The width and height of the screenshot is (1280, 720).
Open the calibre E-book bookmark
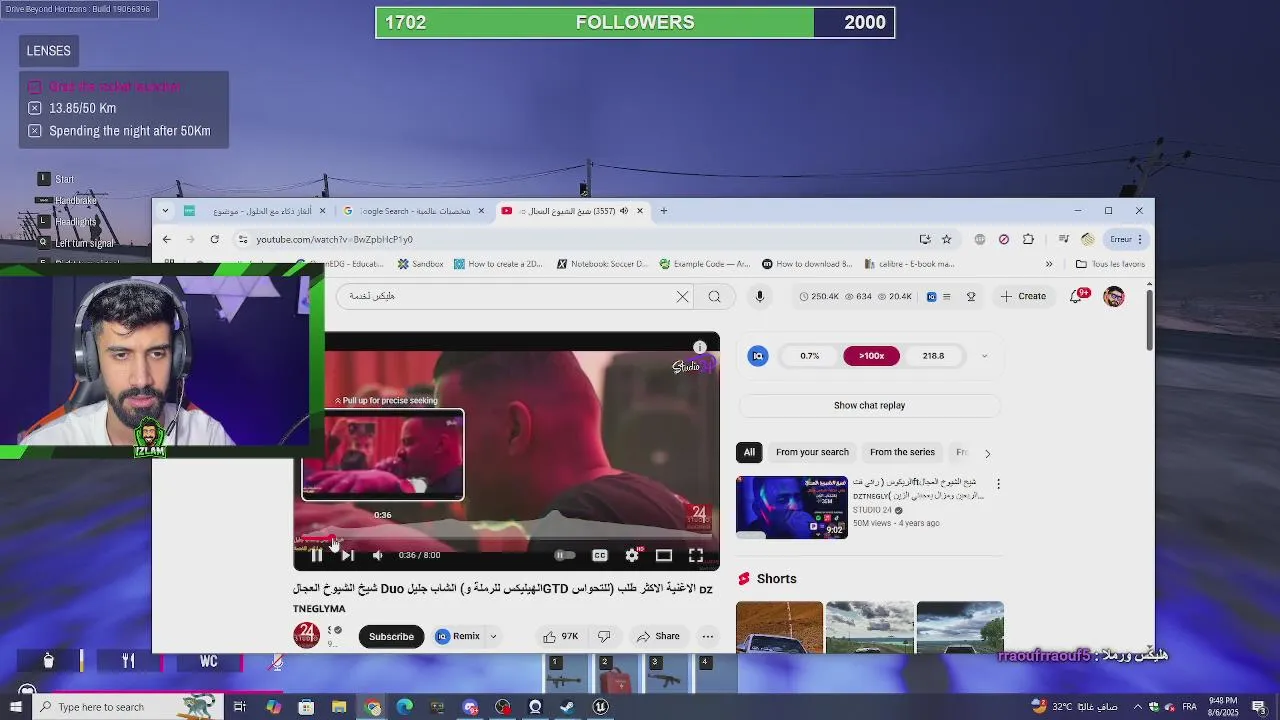point(910,264)
